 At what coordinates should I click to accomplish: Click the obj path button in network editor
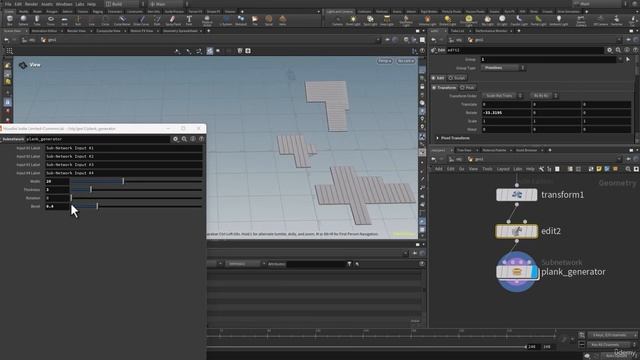tap(456, 159)
